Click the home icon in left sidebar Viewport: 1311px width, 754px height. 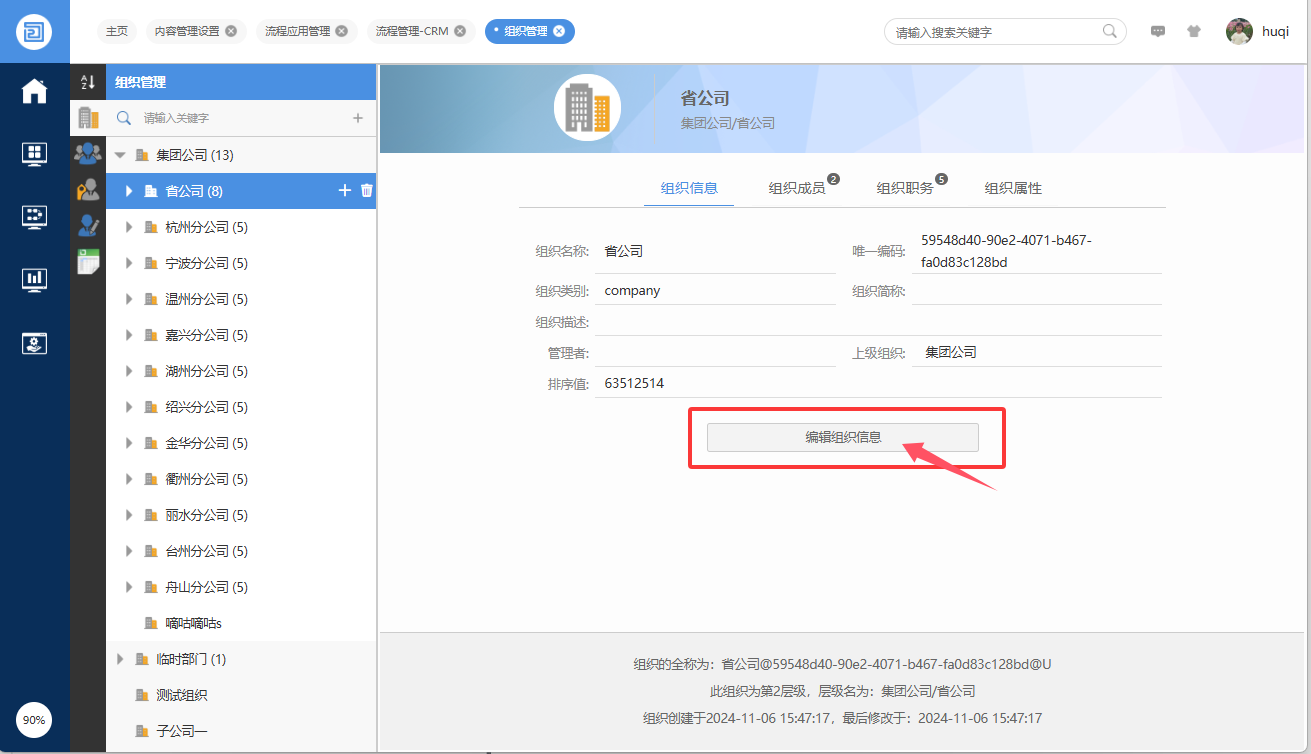[x=34, y=91]
